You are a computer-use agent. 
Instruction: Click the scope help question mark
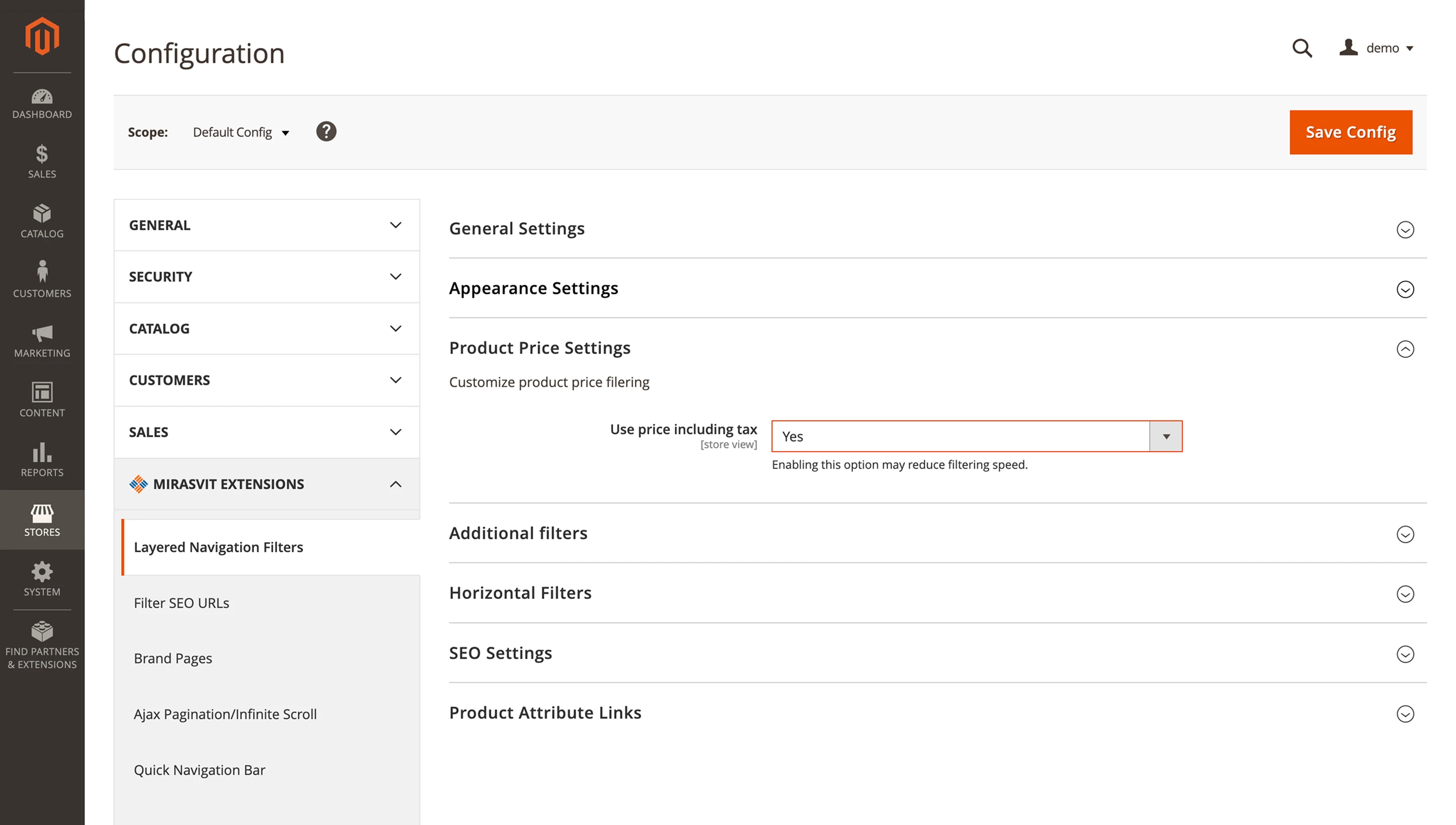[327, 132]
